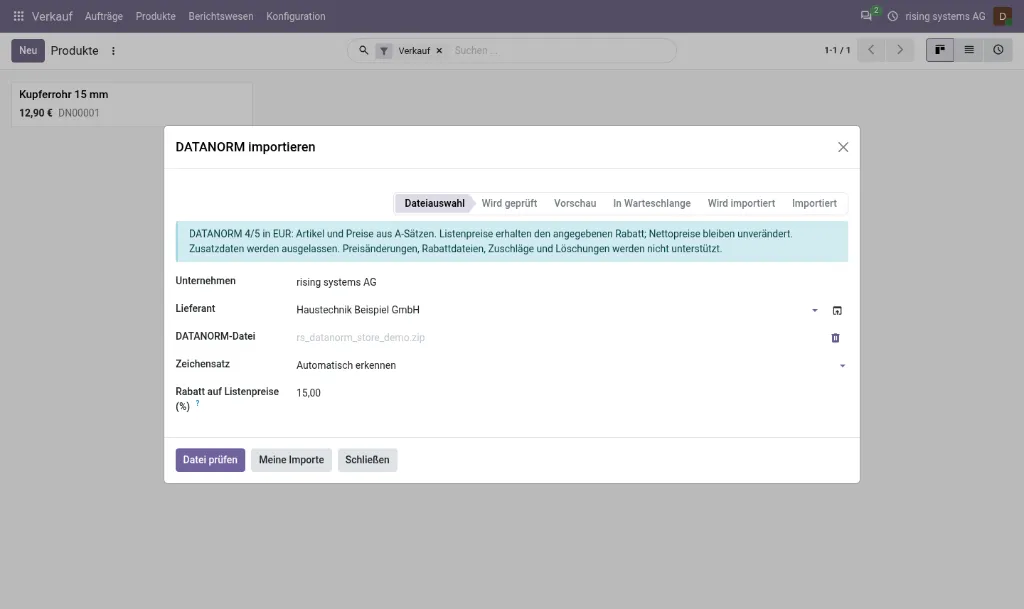
Task: Expand the Lieferant dropdown arrow
Action: pos(814,311)
